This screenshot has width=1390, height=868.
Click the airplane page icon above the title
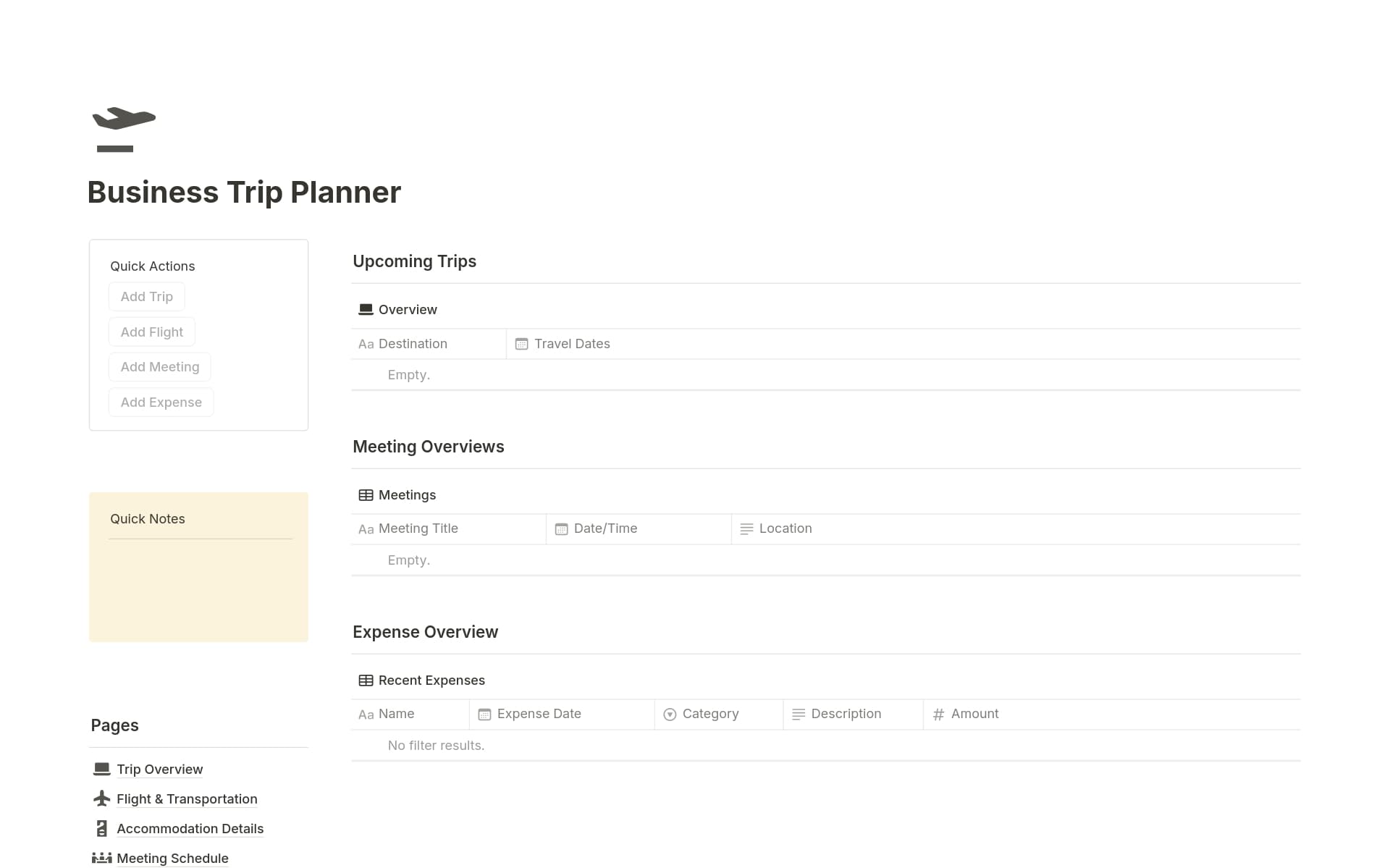(x=124, y=129)
